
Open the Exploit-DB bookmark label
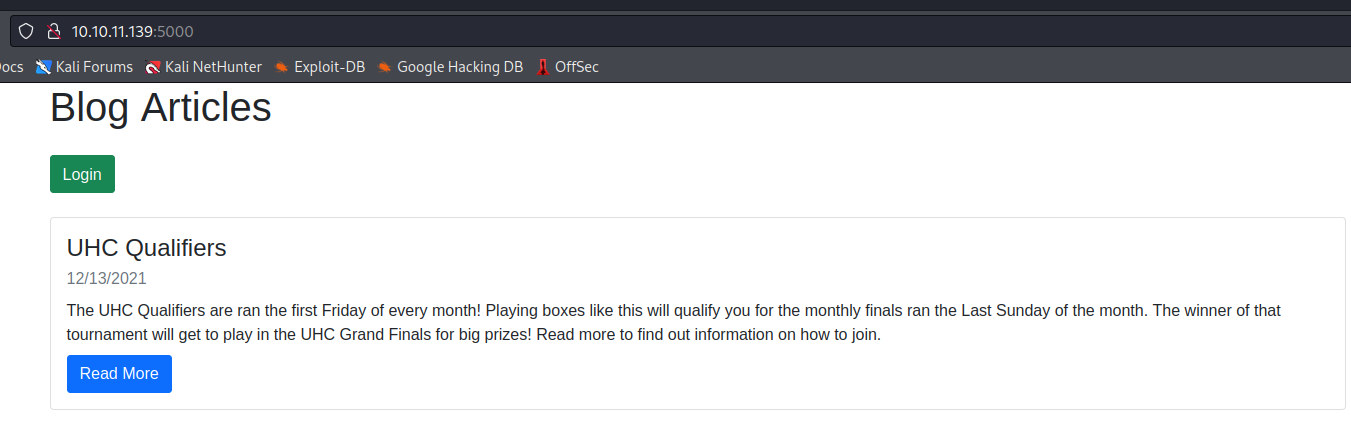pyautogui.click(x=329, y=67)
